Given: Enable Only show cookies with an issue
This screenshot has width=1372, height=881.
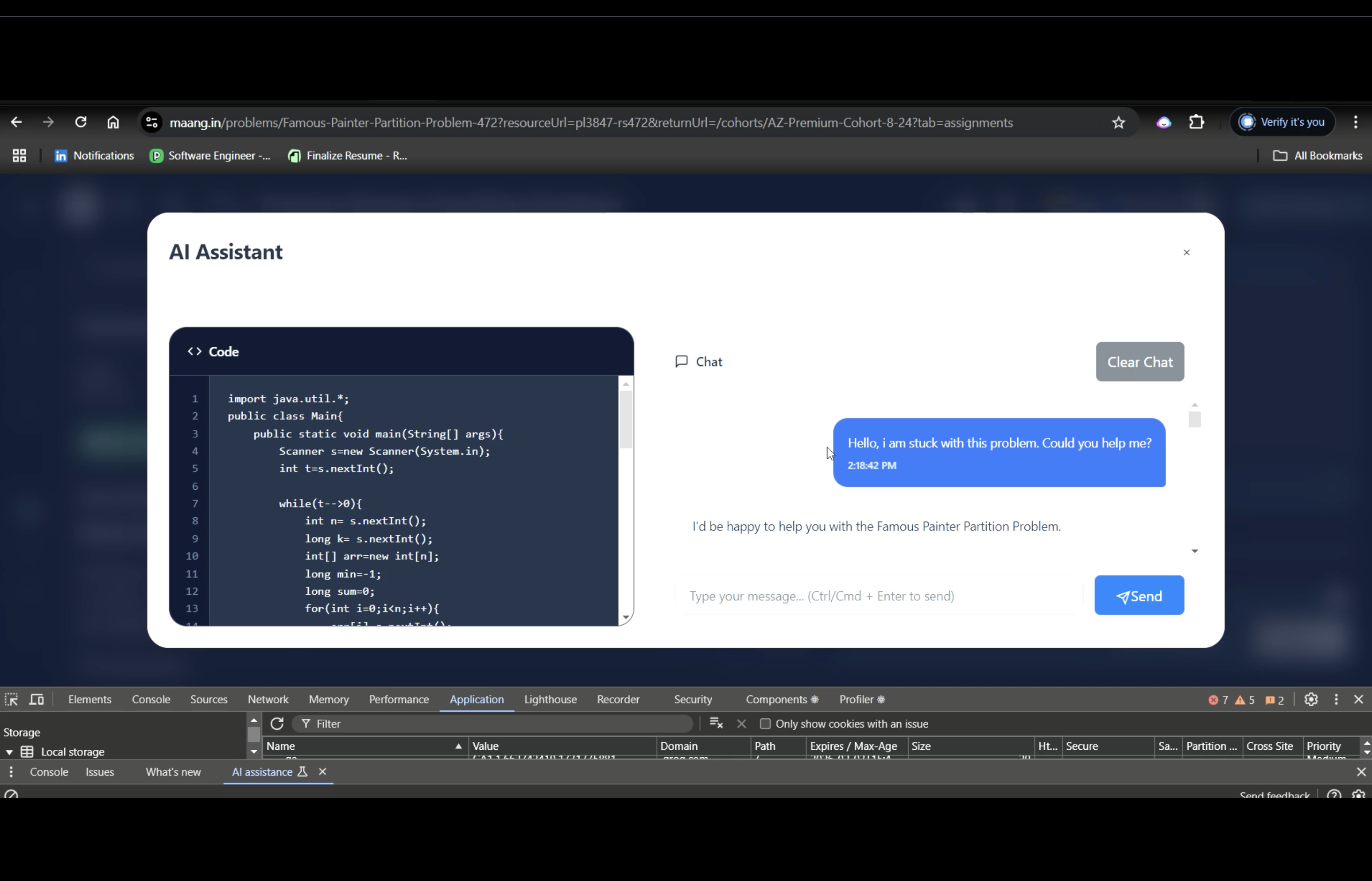Looking at the screenshot, I should (x=765, y=724).
